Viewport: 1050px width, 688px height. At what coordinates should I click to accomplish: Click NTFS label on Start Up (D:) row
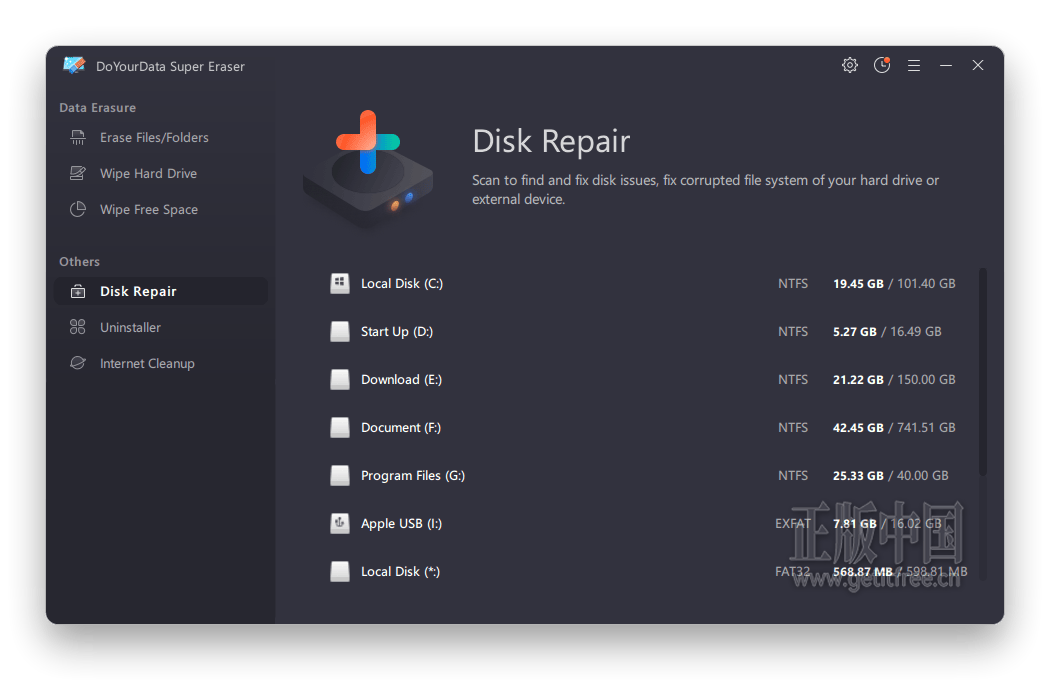tap(793, 332)
